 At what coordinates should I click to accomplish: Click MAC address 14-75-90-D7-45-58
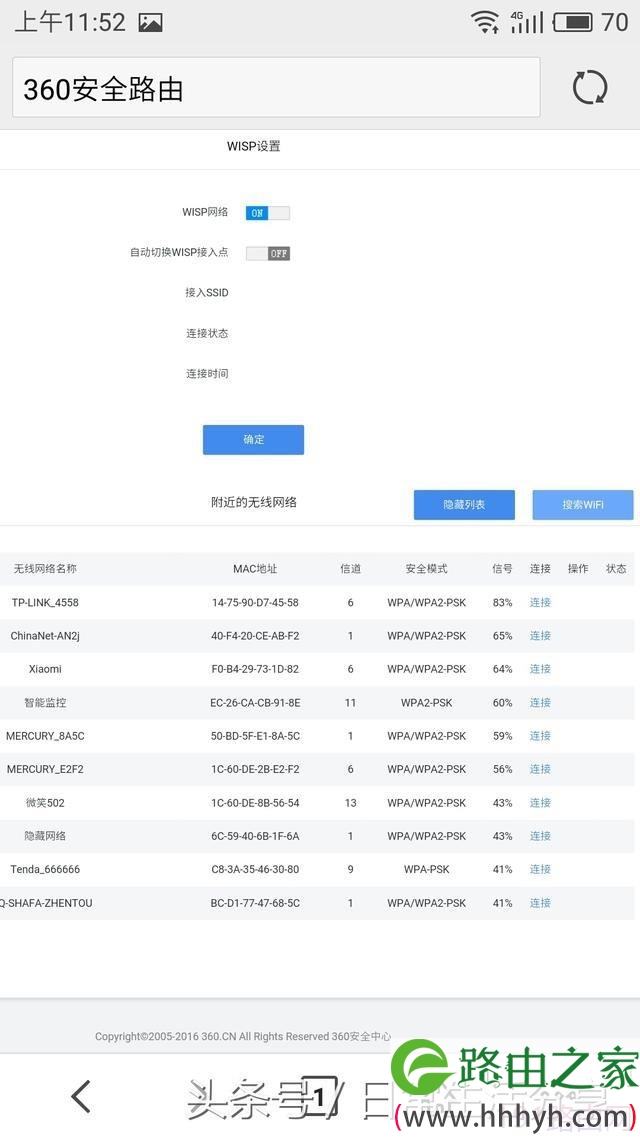[x=255, y=602]
